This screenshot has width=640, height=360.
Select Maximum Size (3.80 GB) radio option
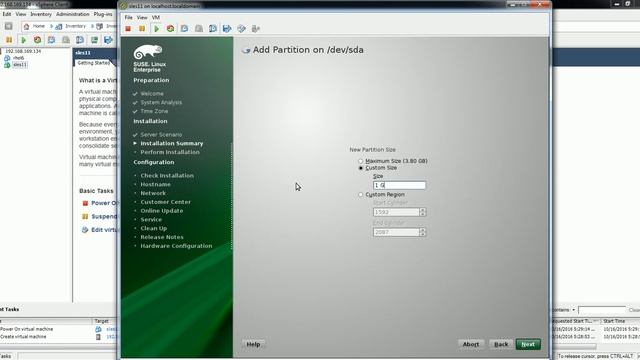click(x=360, y=161)
